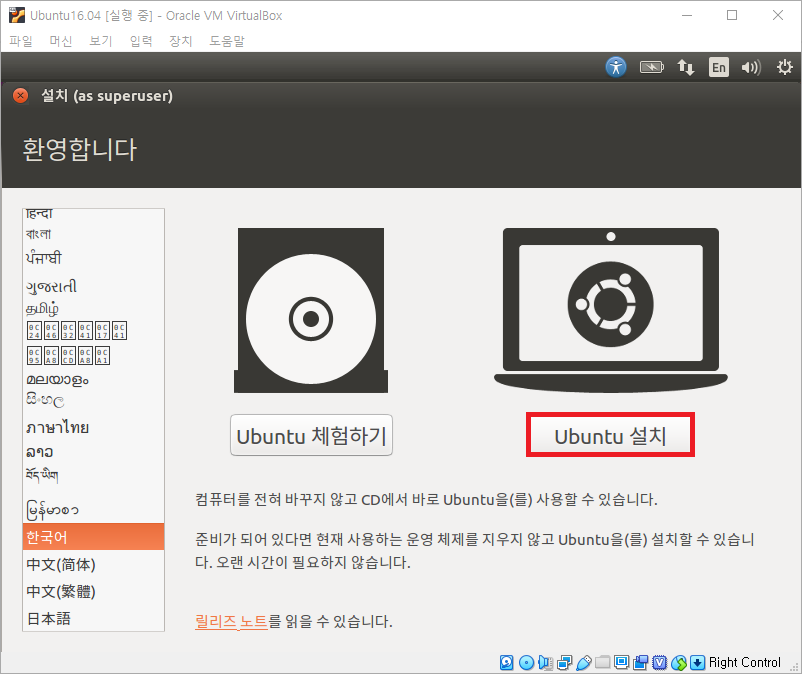The image size is (802, 674).
Task: Select the Tibetan language entry
Action: tap(93, 476)
